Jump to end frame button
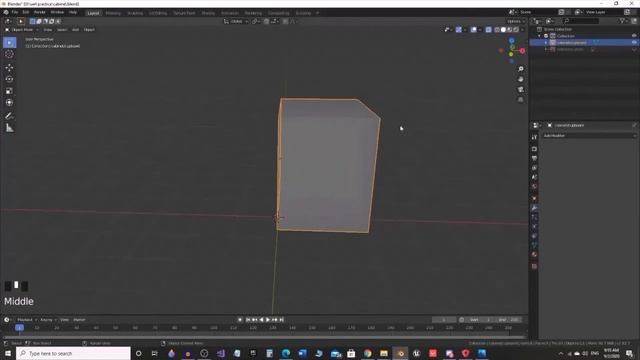This screenshot has height=360, width=640. click(x=282, y=320)
